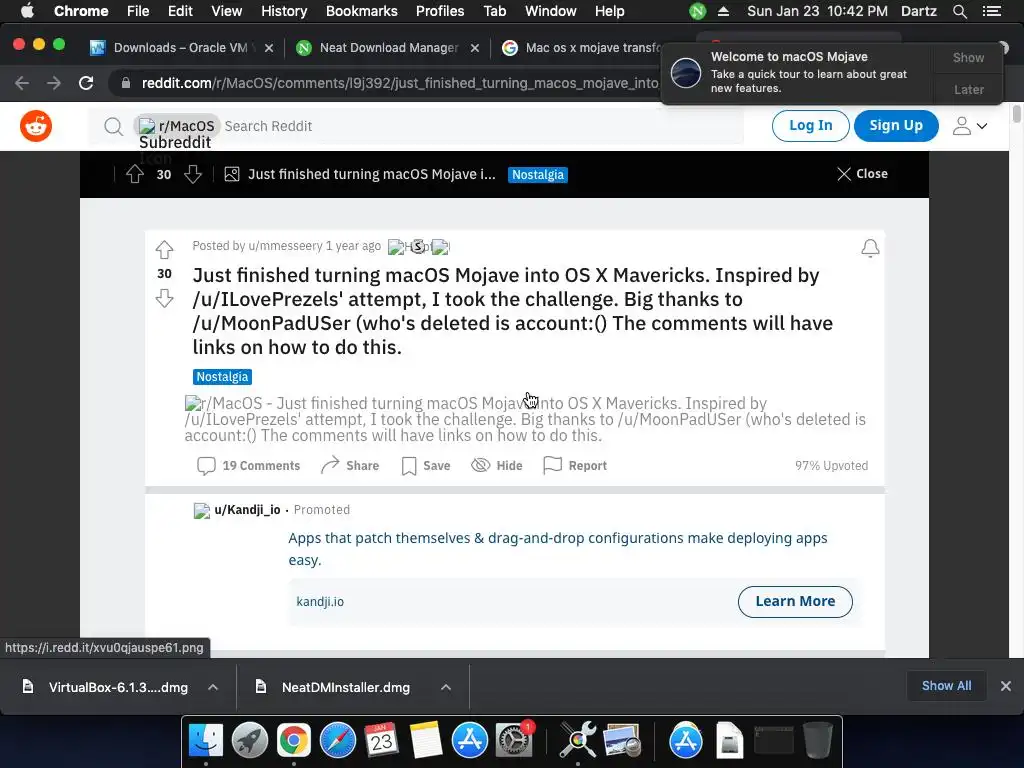
Task: Open the Apple menu
Action: (27, 11)
